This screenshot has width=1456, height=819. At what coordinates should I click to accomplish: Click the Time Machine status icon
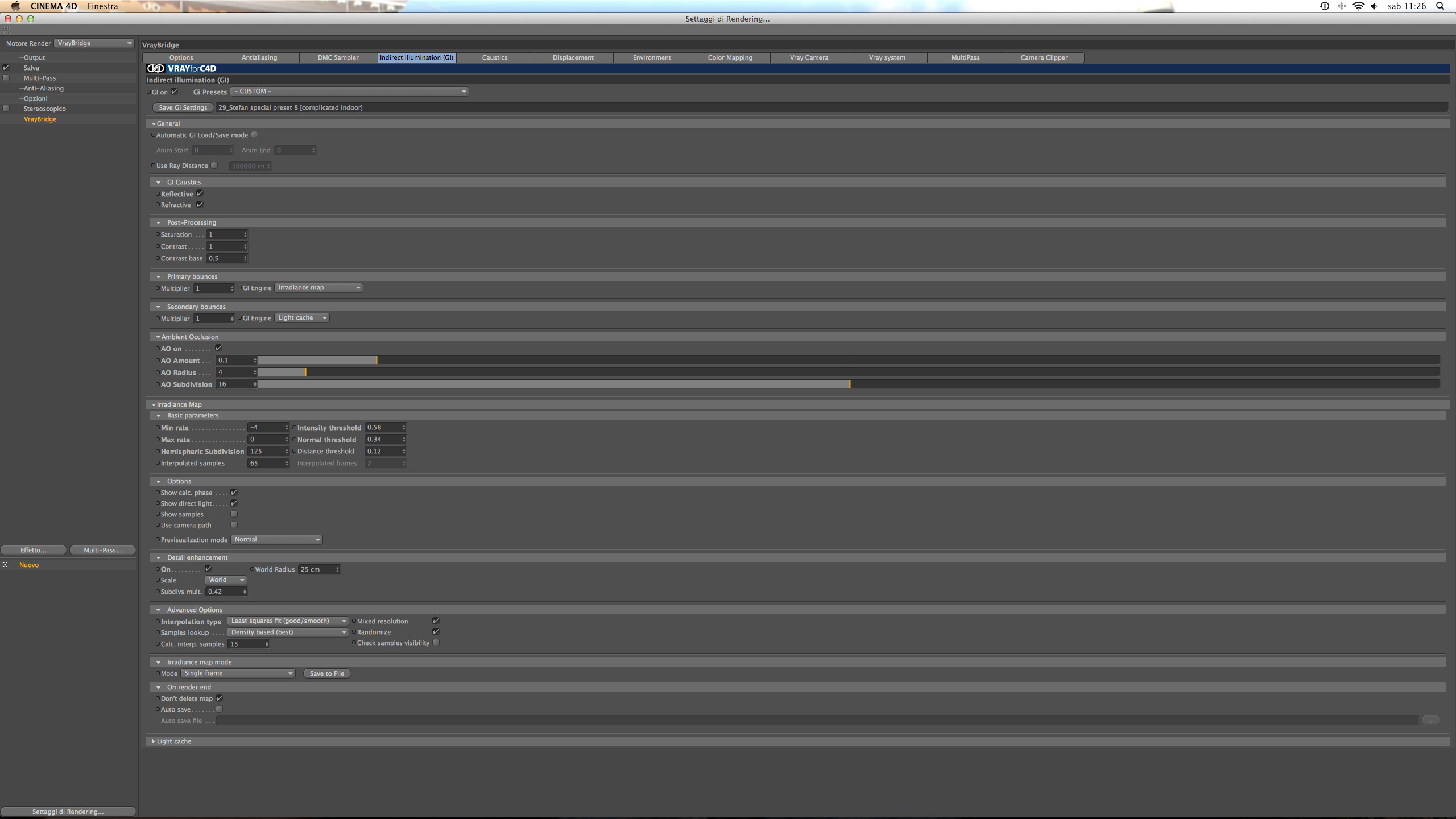point(1324,6)
